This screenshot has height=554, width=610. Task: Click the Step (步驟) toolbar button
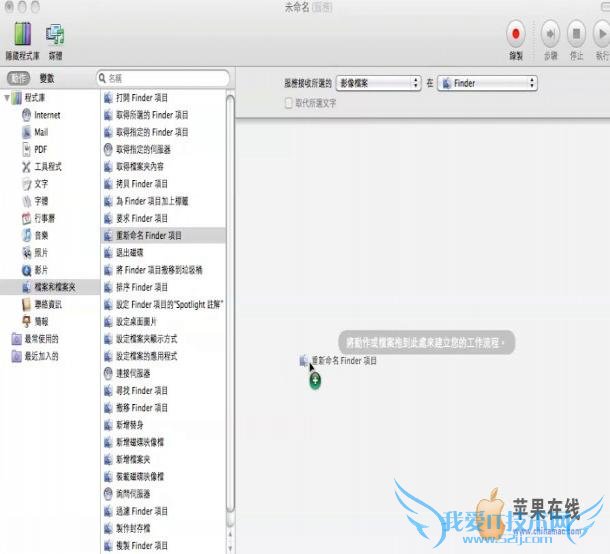point(550,34)
